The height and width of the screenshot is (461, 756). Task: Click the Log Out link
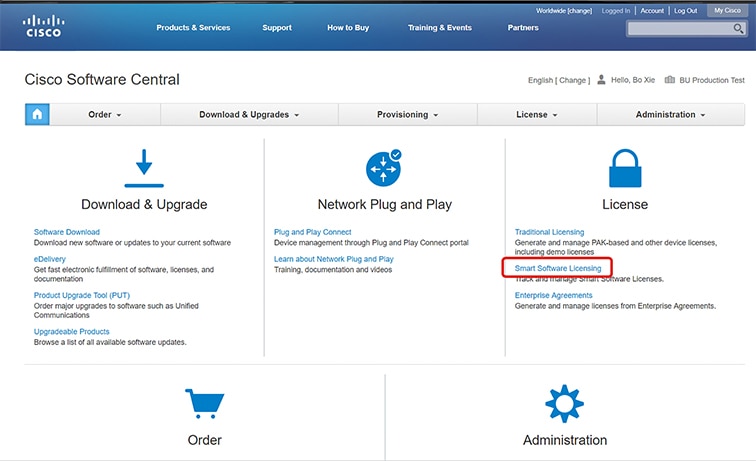click(685, 11)
